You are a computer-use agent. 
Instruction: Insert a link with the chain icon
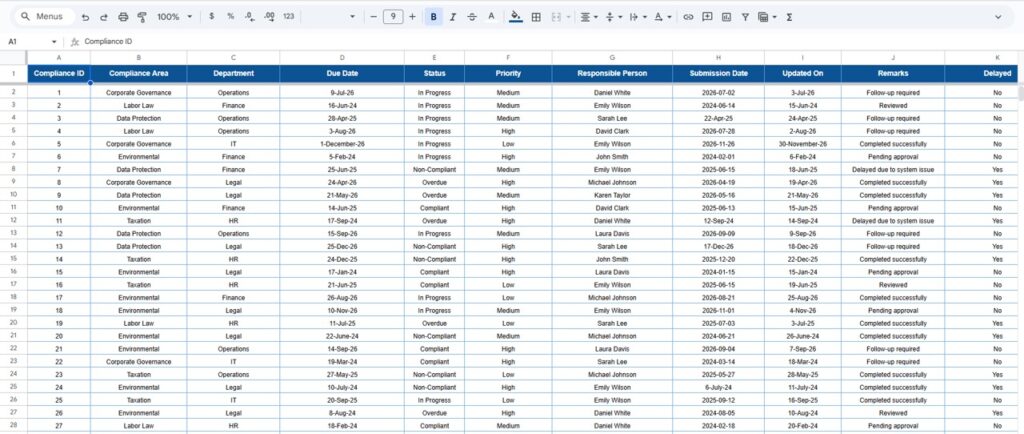click(x=688, y=17)
